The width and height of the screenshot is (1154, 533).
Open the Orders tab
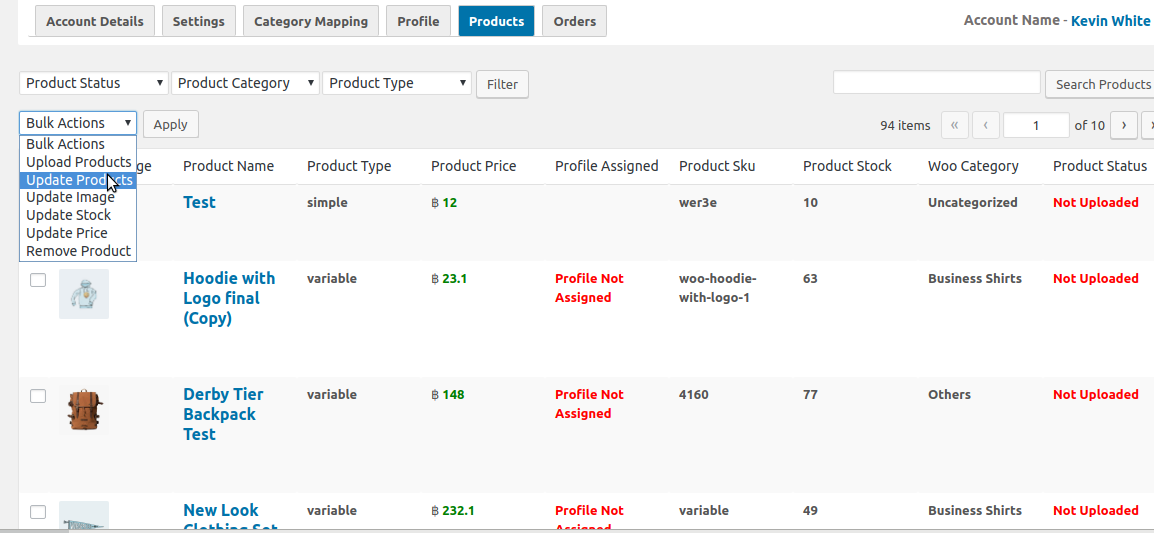pos(575,21)
